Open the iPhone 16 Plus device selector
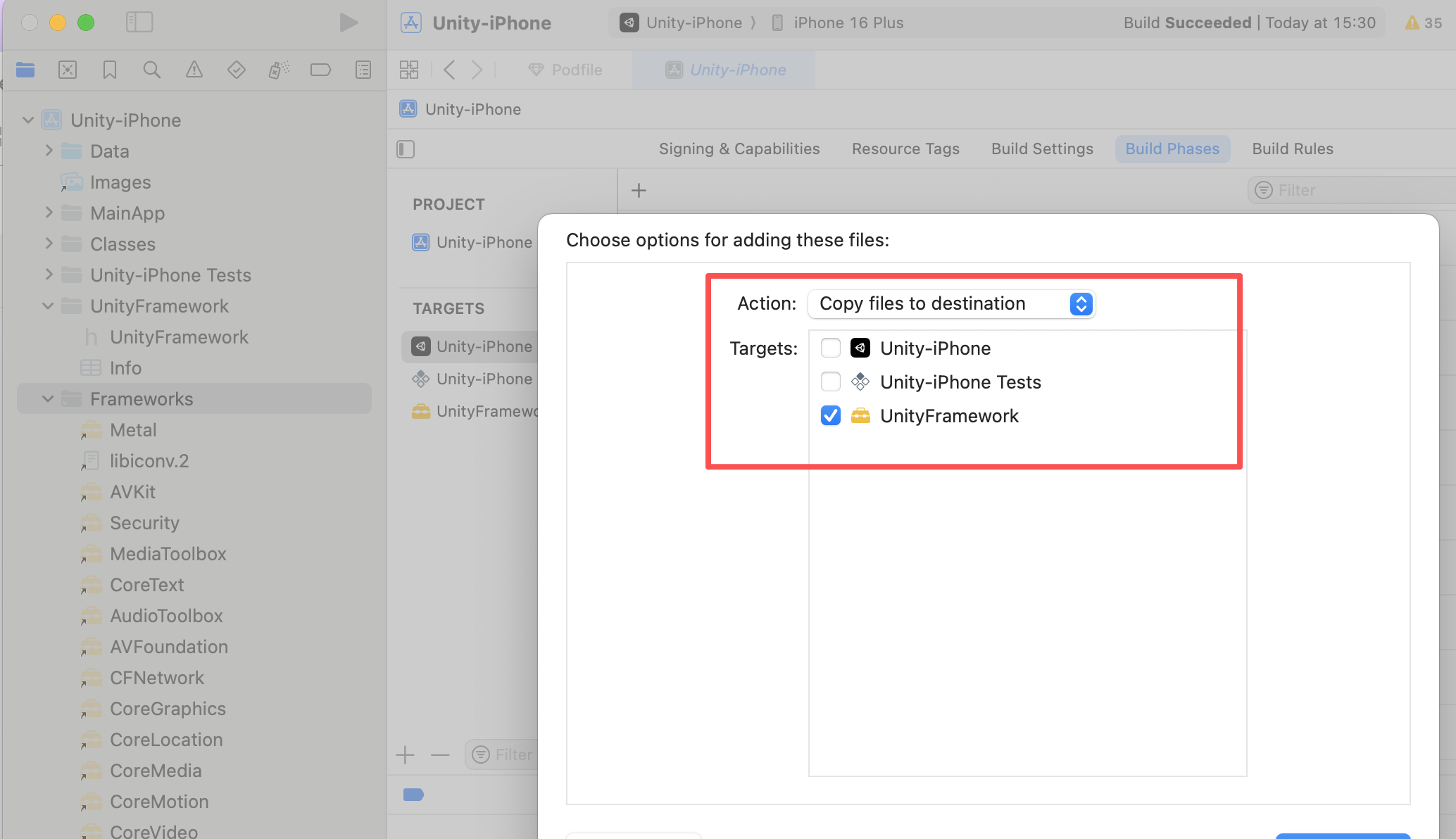1456x839 pixels. (x=837, y=23)
